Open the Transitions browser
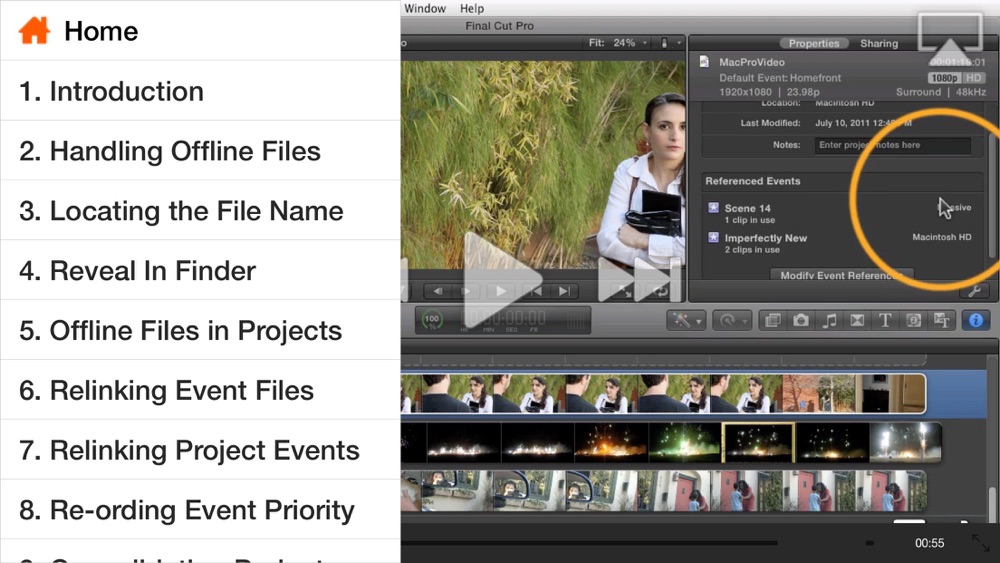 pyautogui.click(x=857, y=320)
